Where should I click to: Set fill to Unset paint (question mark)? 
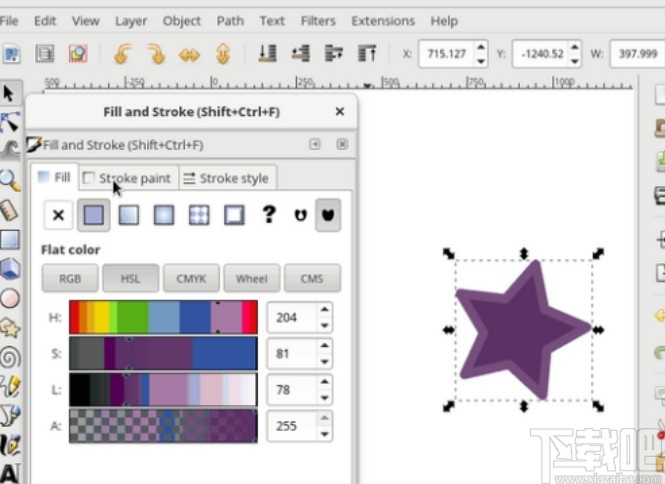(x=269, y=214)
